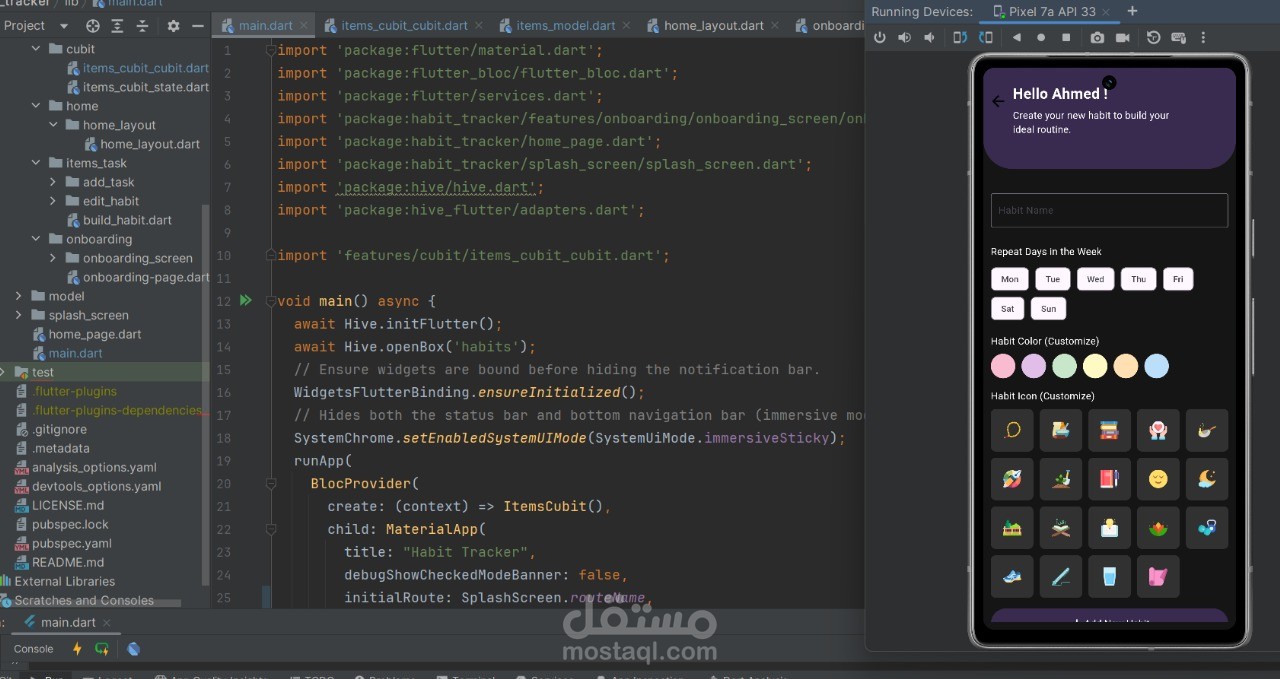Viewport: 1280px width, 679px height.
Task: Toggle the Sun repeat day chip
Action: pos(1048,308)
